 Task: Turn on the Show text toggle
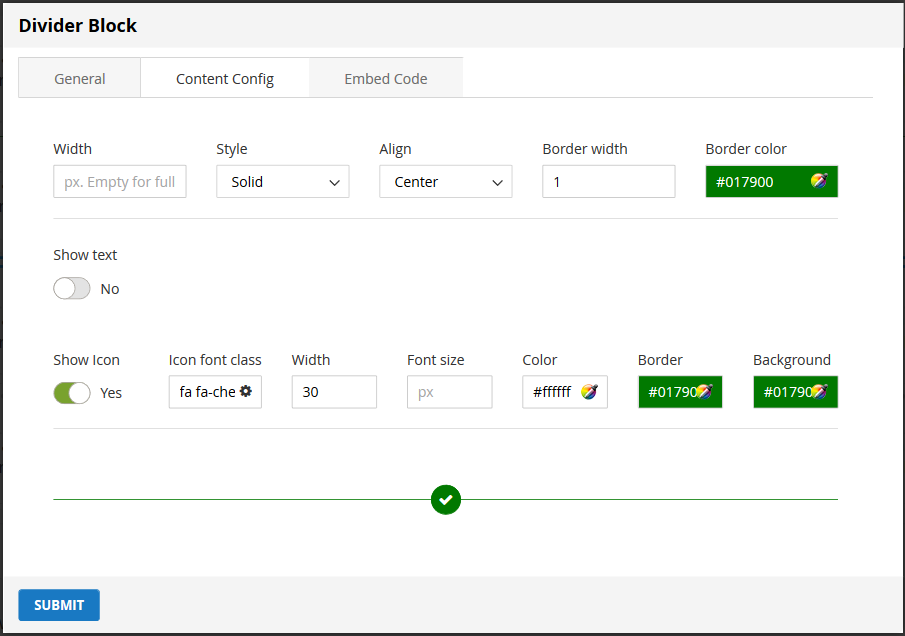[x=72, y=289]
